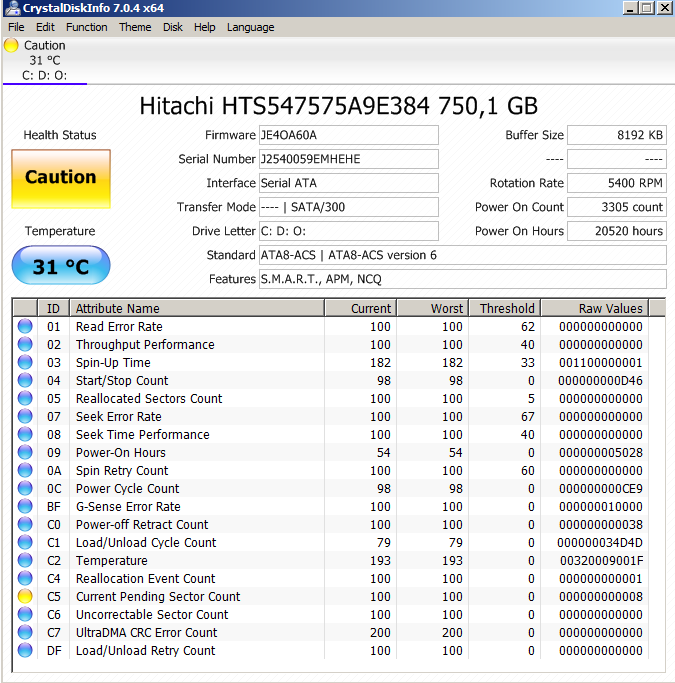Click blue status icon for Load/Unload Retry Count
The image size is (675, 683).
pyautogui.click(x=25, y=650)
